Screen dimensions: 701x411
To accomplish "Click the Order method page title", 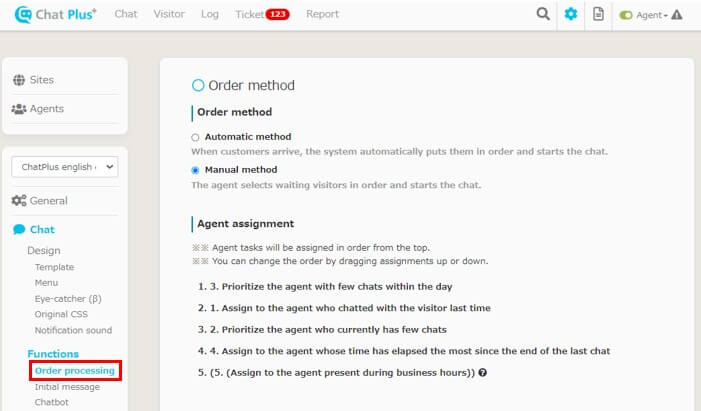I will [251, 85].
